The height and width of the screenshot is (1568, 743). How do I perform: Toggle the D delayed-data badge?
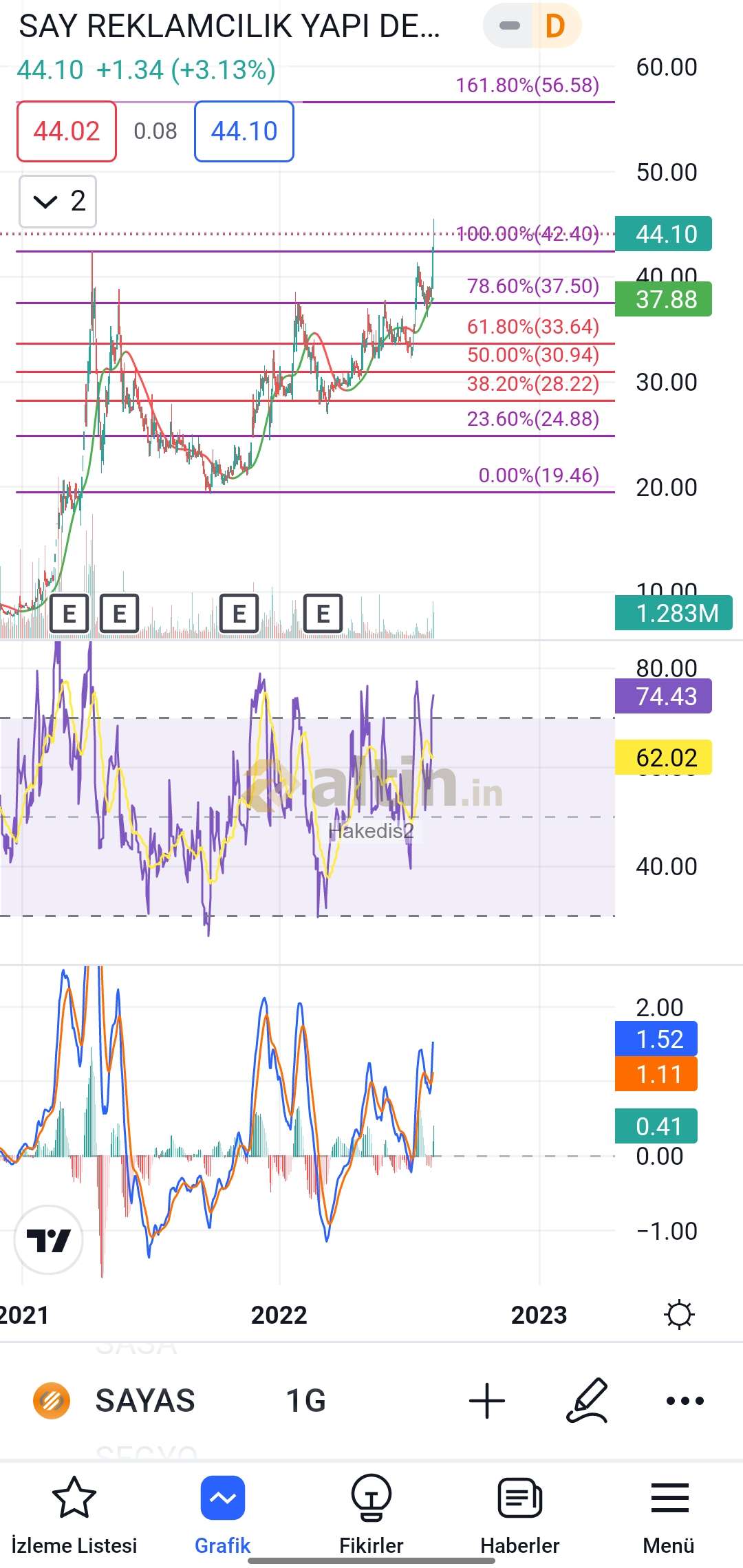[555, 26]
